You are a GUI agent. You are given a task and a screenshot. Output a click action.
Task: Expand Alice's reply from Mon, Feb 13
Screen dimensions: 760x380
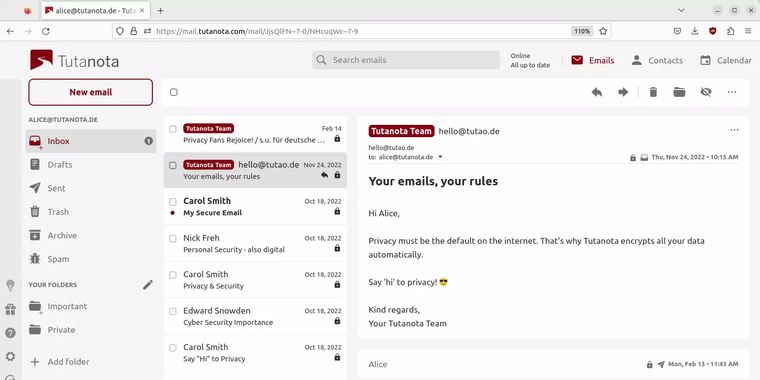coord(553,364)
